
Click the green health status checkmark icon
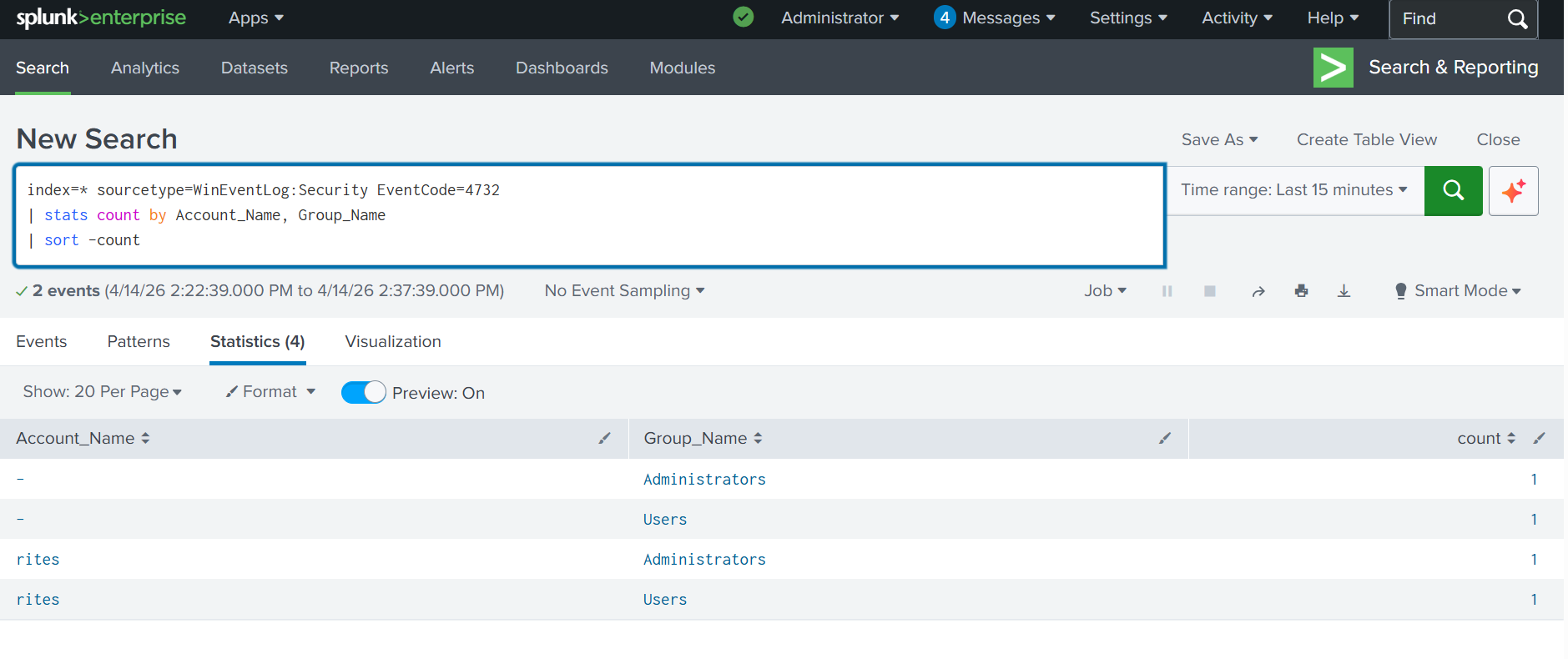[743, 18]
